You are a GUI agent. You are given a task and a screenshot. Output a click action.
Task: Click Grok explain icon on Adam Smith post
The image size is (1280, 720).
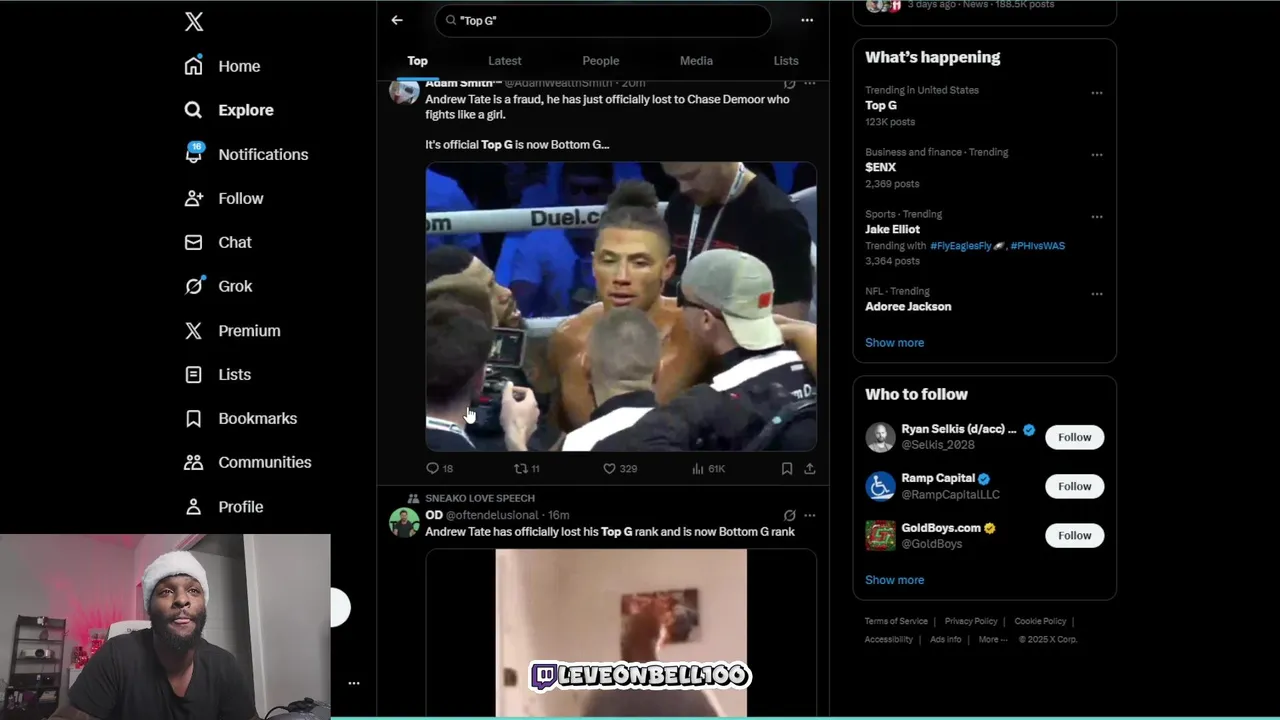789,84
